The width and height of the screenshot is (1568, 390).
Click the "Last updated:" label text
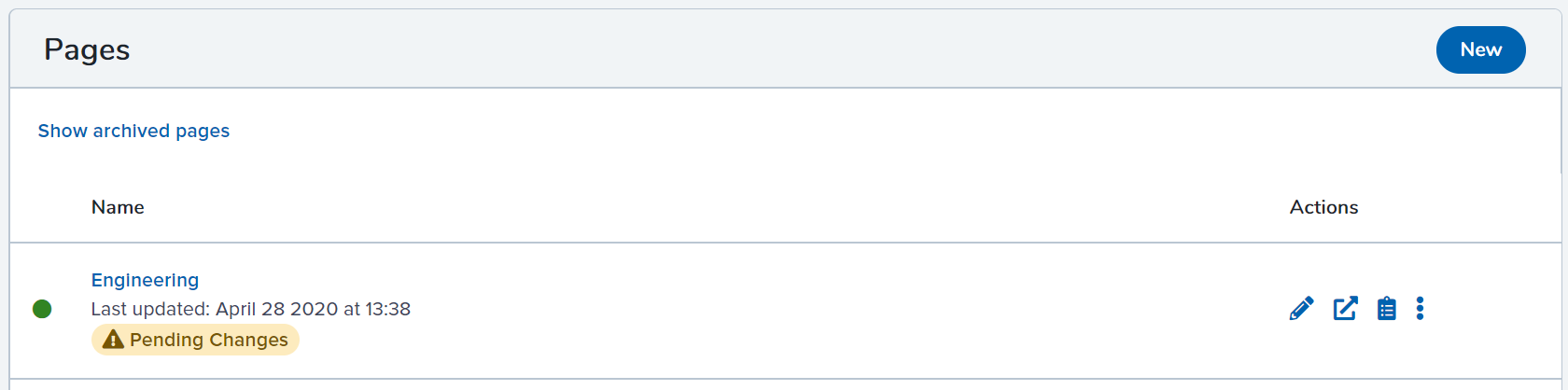coord(150,309)
